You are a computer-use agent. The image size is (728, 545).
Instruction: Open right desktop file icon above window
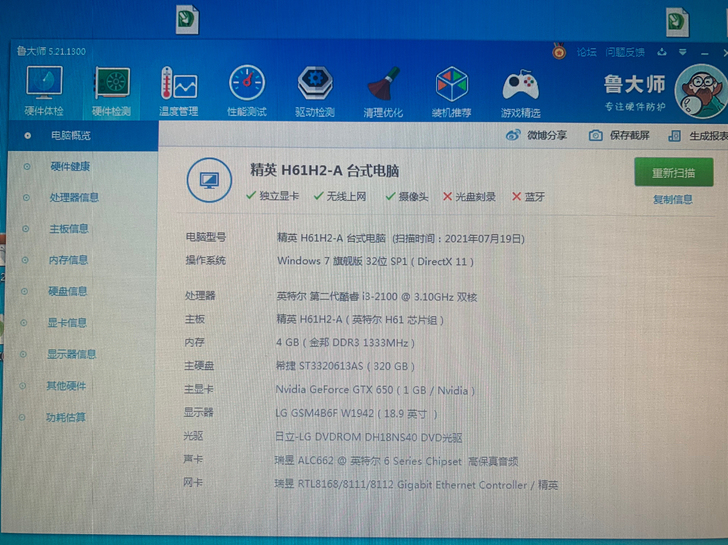click(x=677, y=21)
